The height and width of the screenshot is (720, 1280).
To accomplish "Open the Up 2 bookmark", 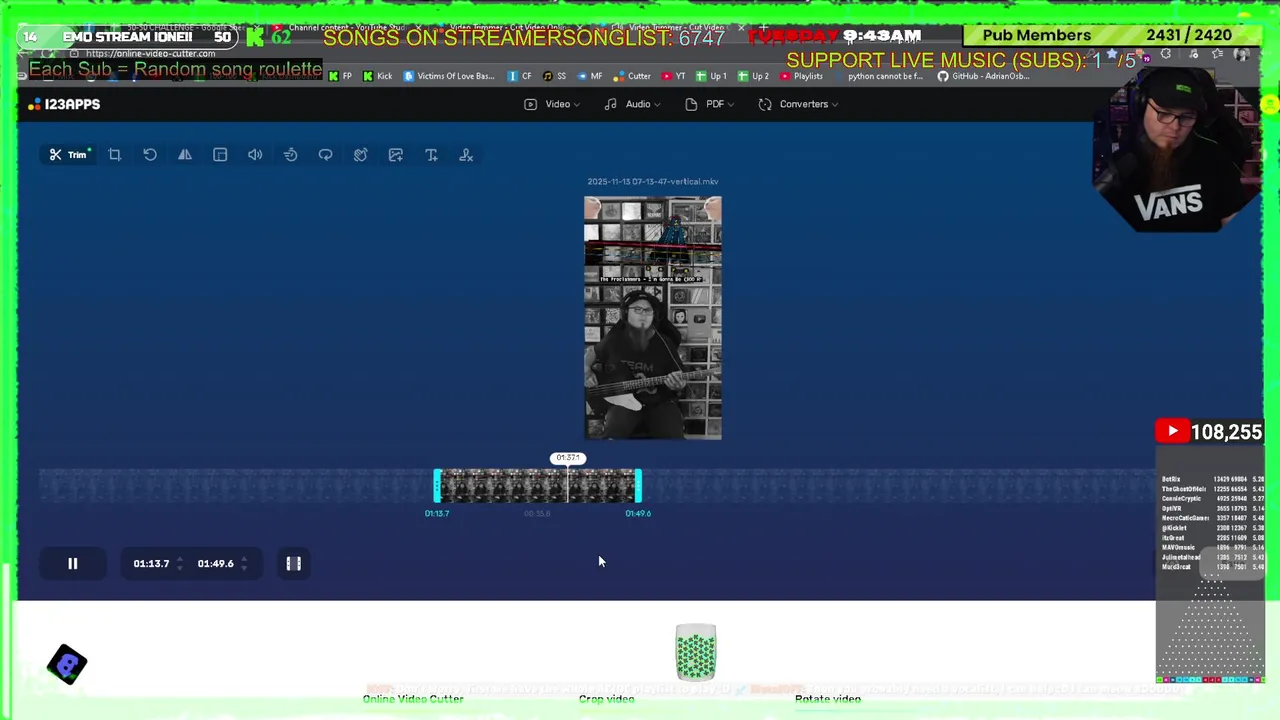I will [754, 76].
